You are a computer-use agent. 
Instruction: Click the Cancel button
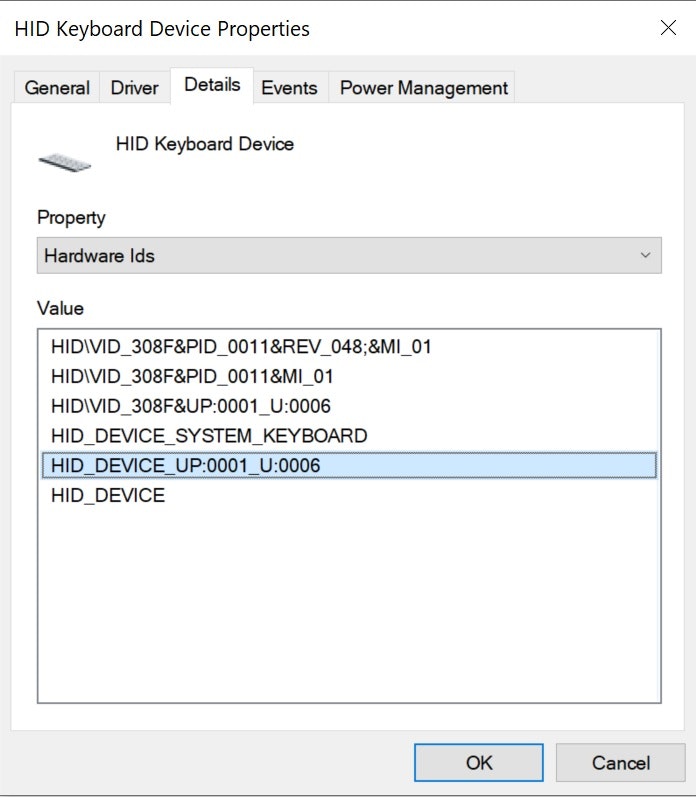click(620, 763)
